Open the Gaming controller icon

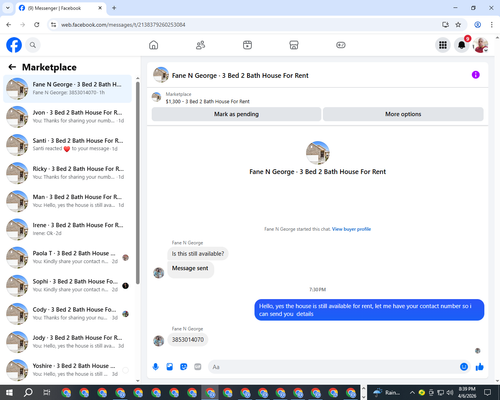341,45
